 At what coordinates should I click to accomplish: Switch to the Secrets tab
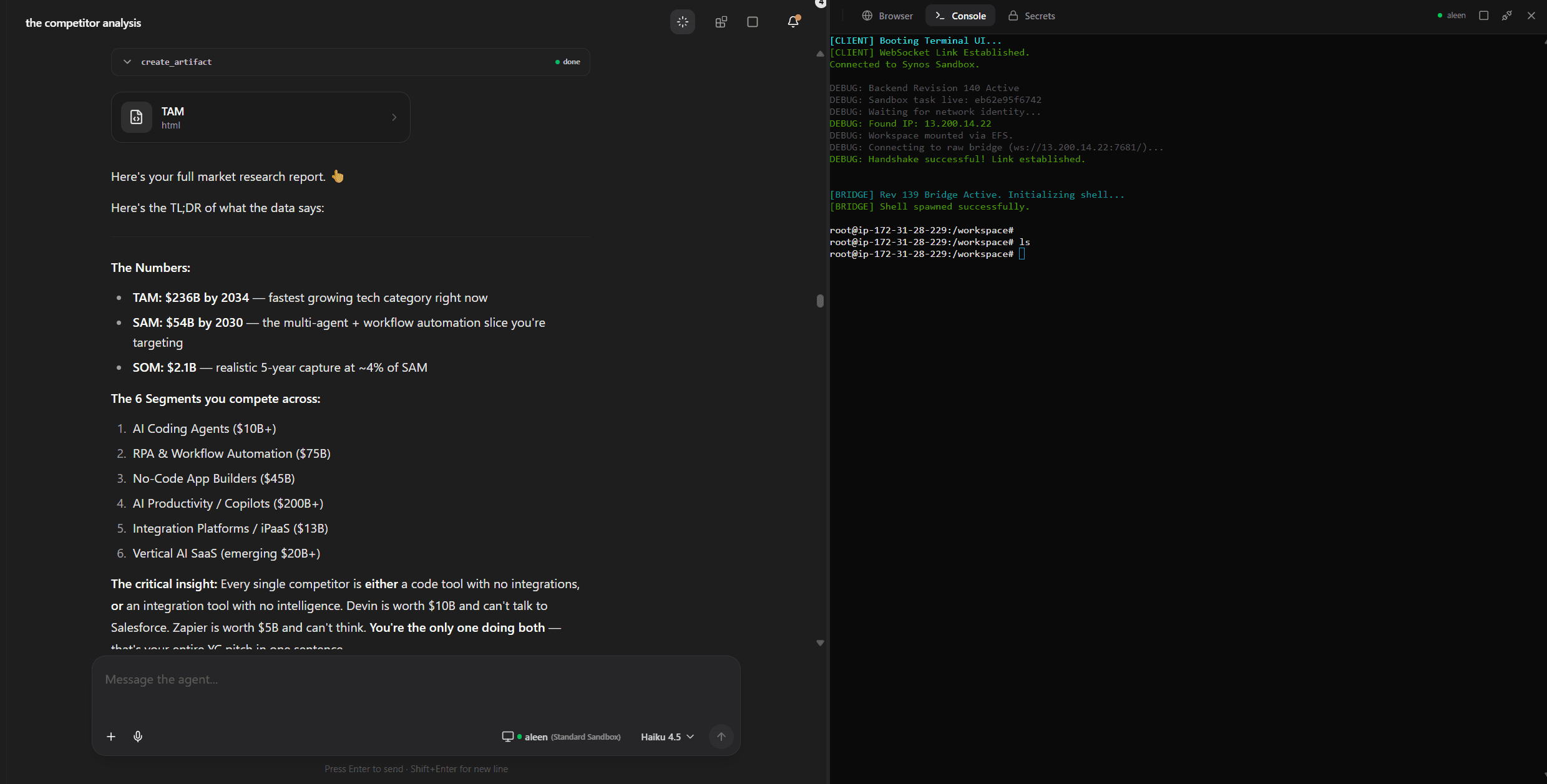1032,16
